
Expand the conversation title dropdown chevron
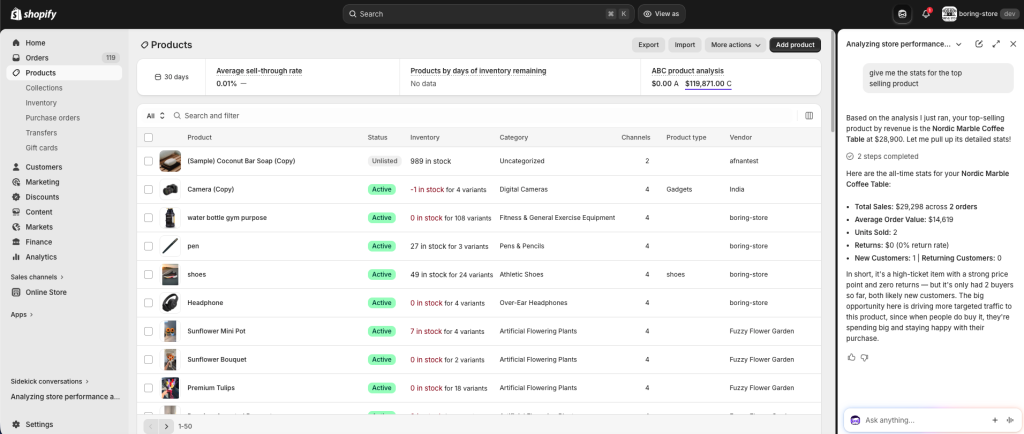(x=959, y=44)
